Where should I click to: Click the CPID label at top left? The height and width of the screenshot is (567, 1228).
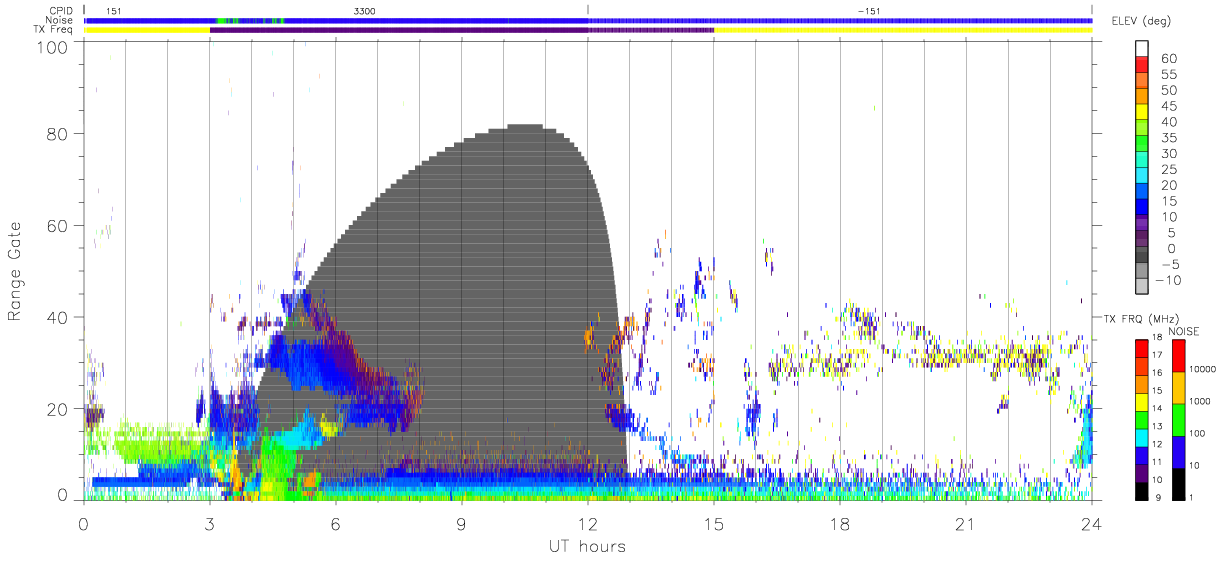(62, 10)
